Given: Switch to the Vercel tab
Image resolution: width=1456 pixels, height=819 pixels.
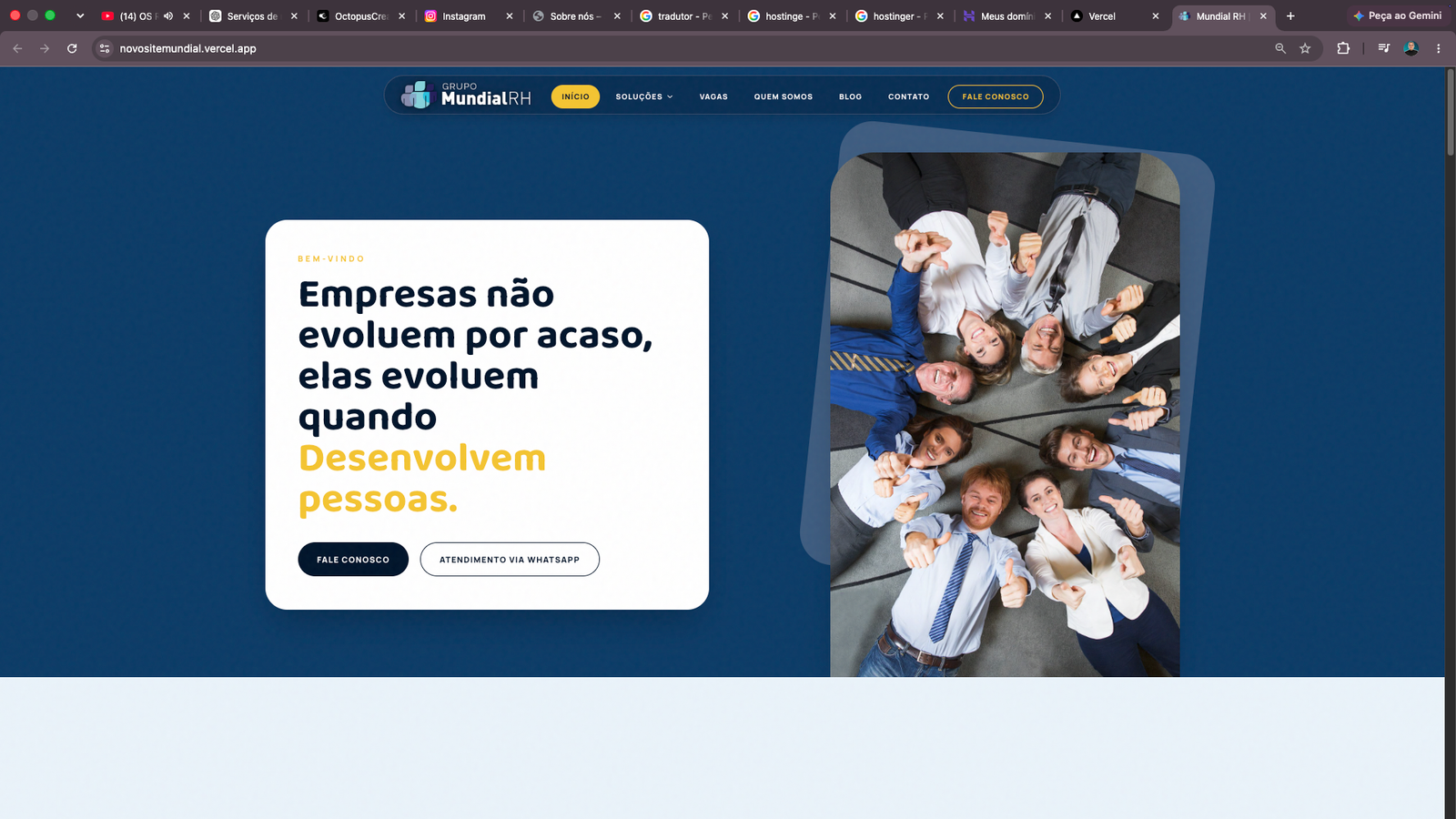Looking at the screenshot, I should 1102,16.
